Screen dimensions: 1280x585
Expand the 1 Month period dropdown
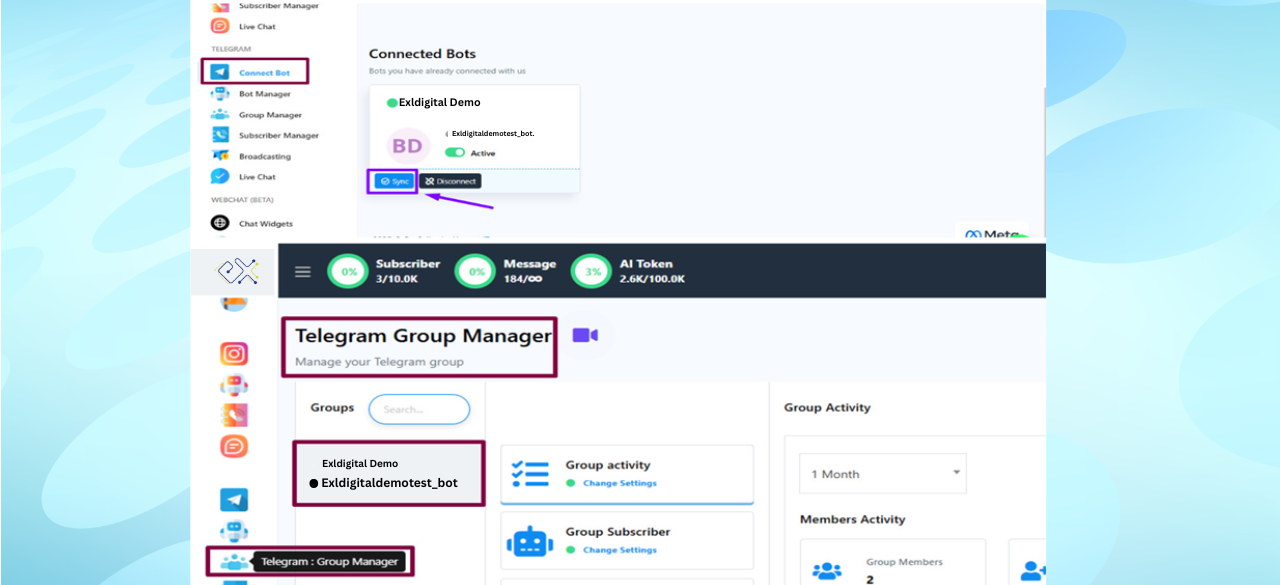883,474
